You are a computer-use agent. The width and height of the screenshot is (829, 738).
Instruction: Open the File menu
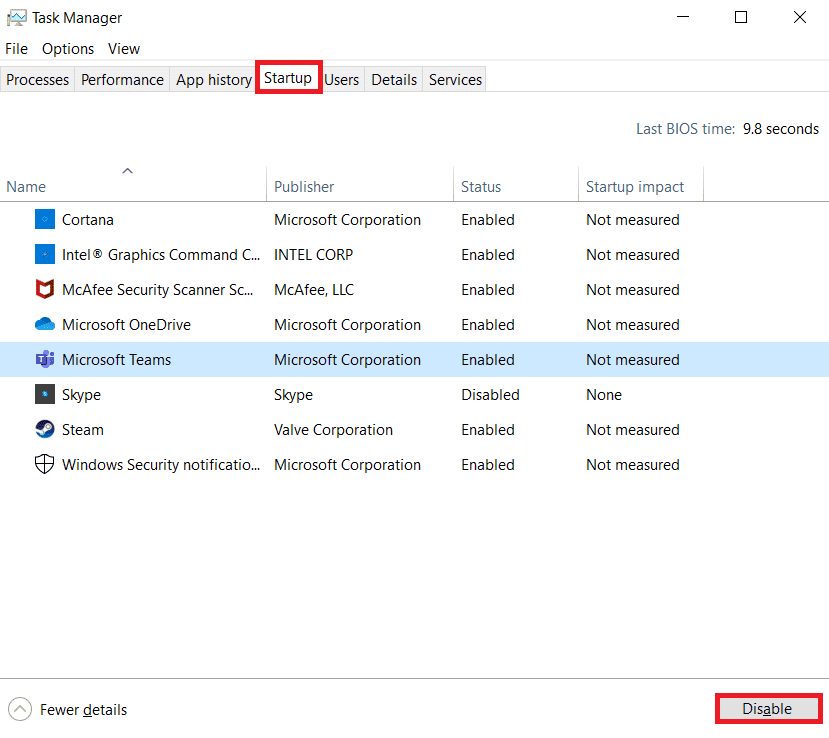pyautogui.click(x=16, y=48)
